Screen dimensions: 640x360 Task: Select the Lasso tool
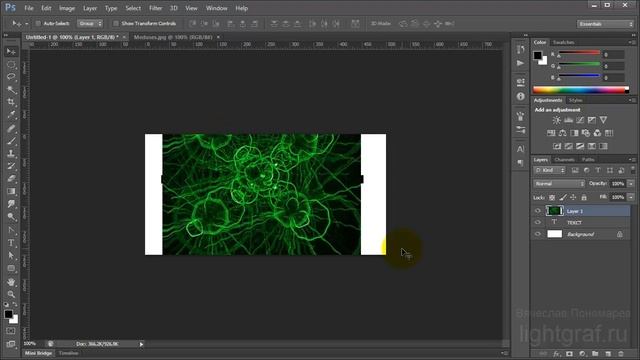pos(11,77)
